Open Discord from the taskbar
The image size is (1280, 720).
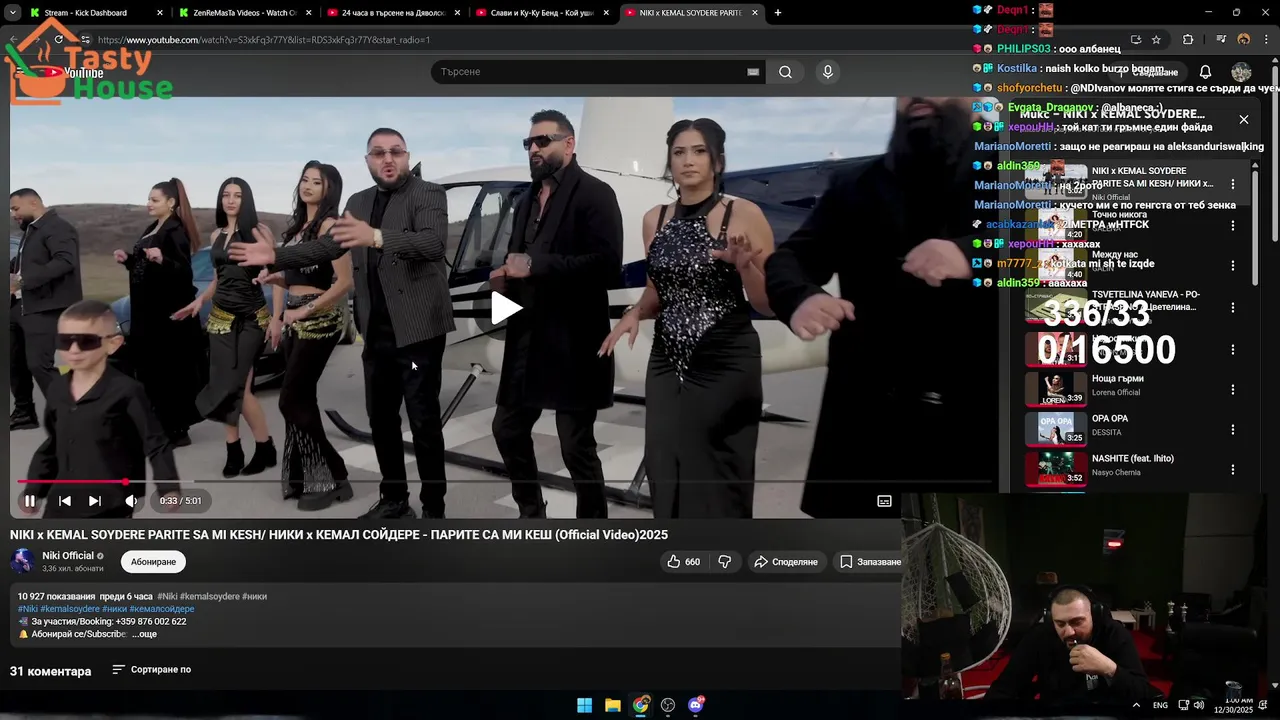click(696, 705)
